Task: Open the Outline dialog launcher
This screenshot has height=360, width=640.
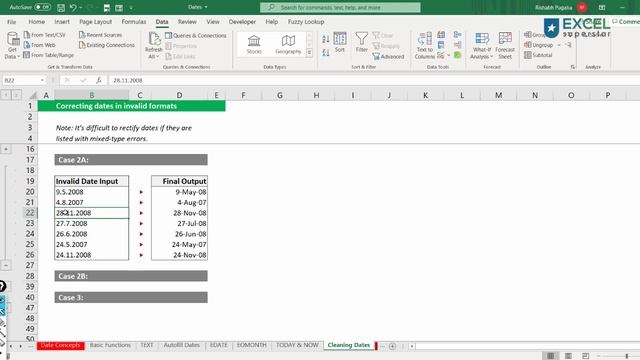Action: point(573,67)
